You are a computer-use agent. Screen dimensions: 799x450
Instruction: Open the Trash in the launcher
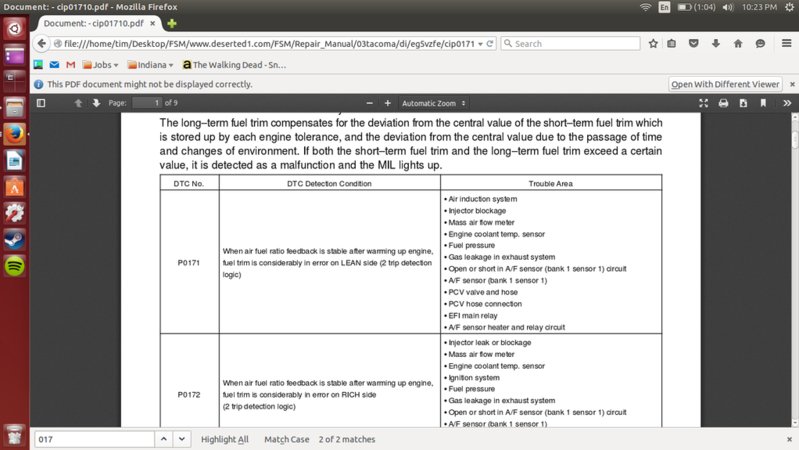coord(15,436)
